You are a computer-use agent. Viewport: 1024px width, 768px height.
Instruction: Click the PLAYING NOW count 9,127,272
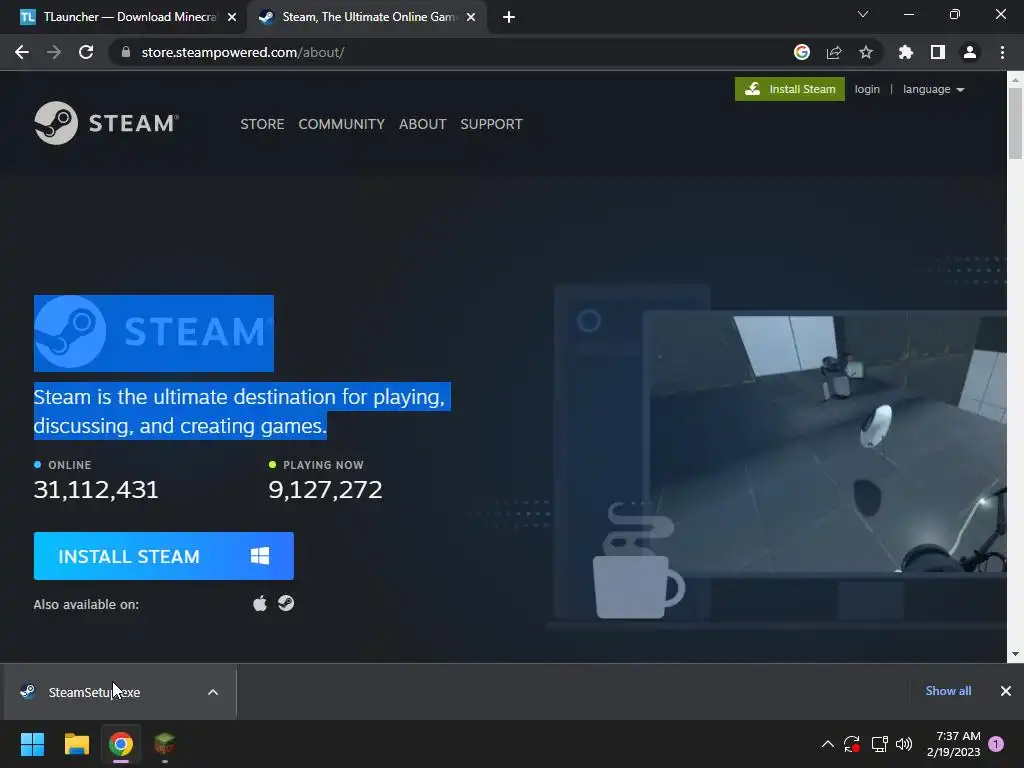pyautogui.click(x=325, y=490)
